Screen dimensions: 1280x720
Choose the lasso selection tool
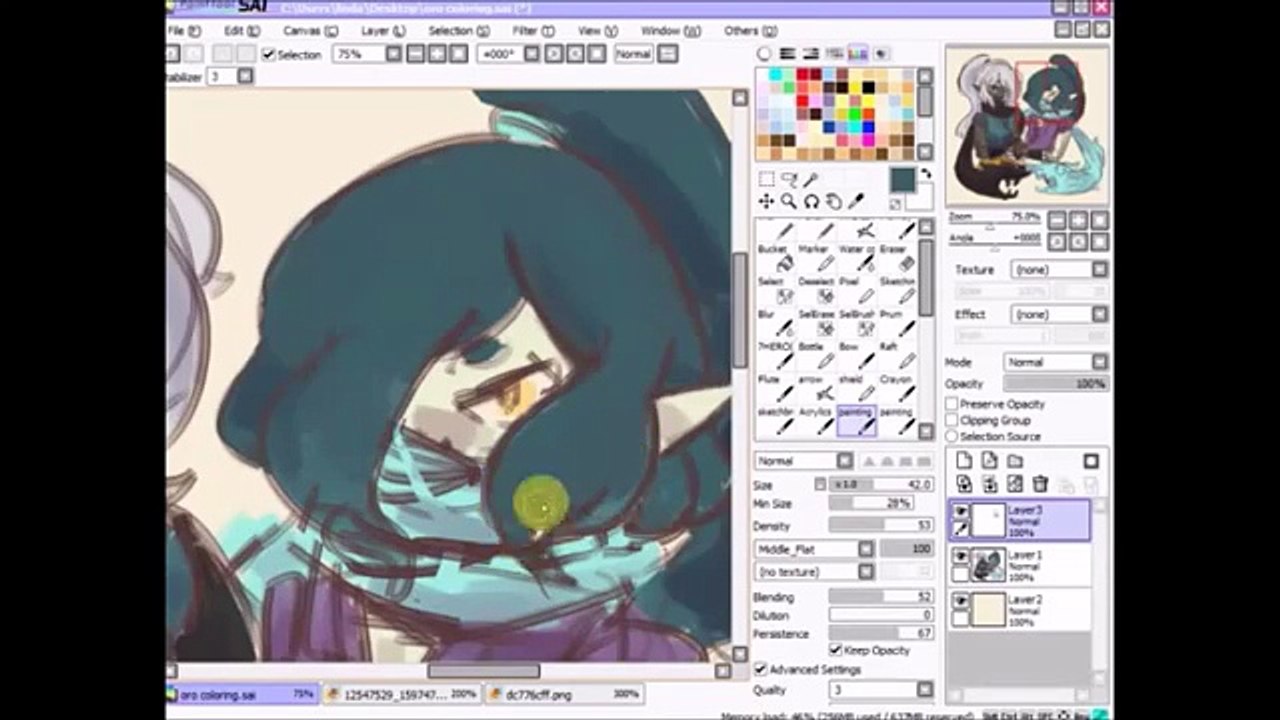[x=788, y=179]
